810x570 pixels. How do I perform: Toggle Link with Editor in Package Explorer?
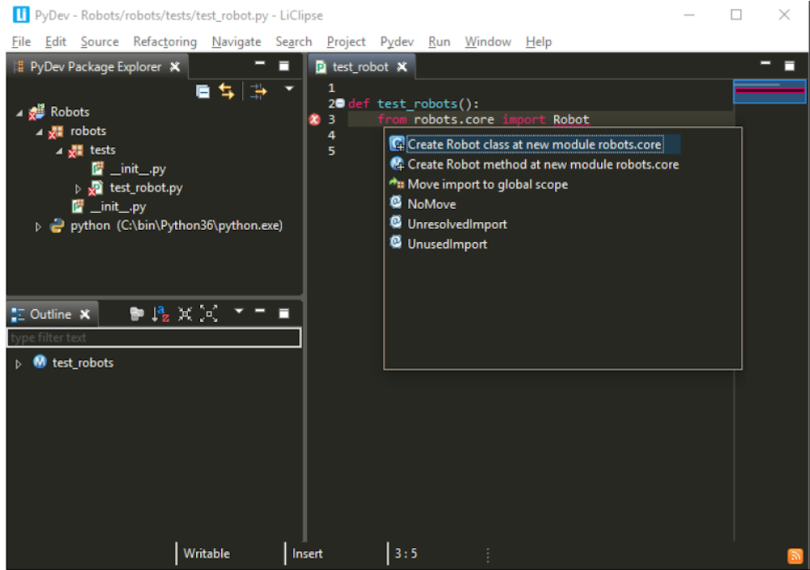click(x=227, y=91)
